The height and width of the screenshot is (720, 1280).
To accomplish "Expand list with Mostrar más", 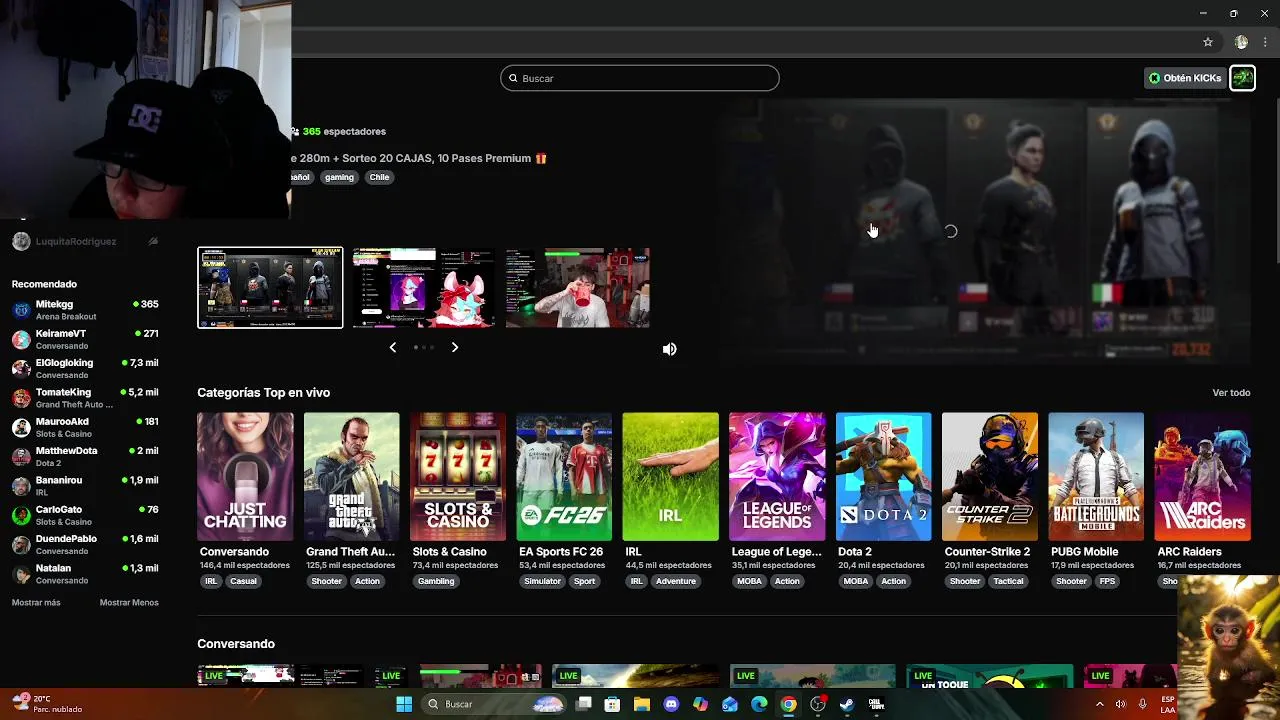I will tap(36, 603).
